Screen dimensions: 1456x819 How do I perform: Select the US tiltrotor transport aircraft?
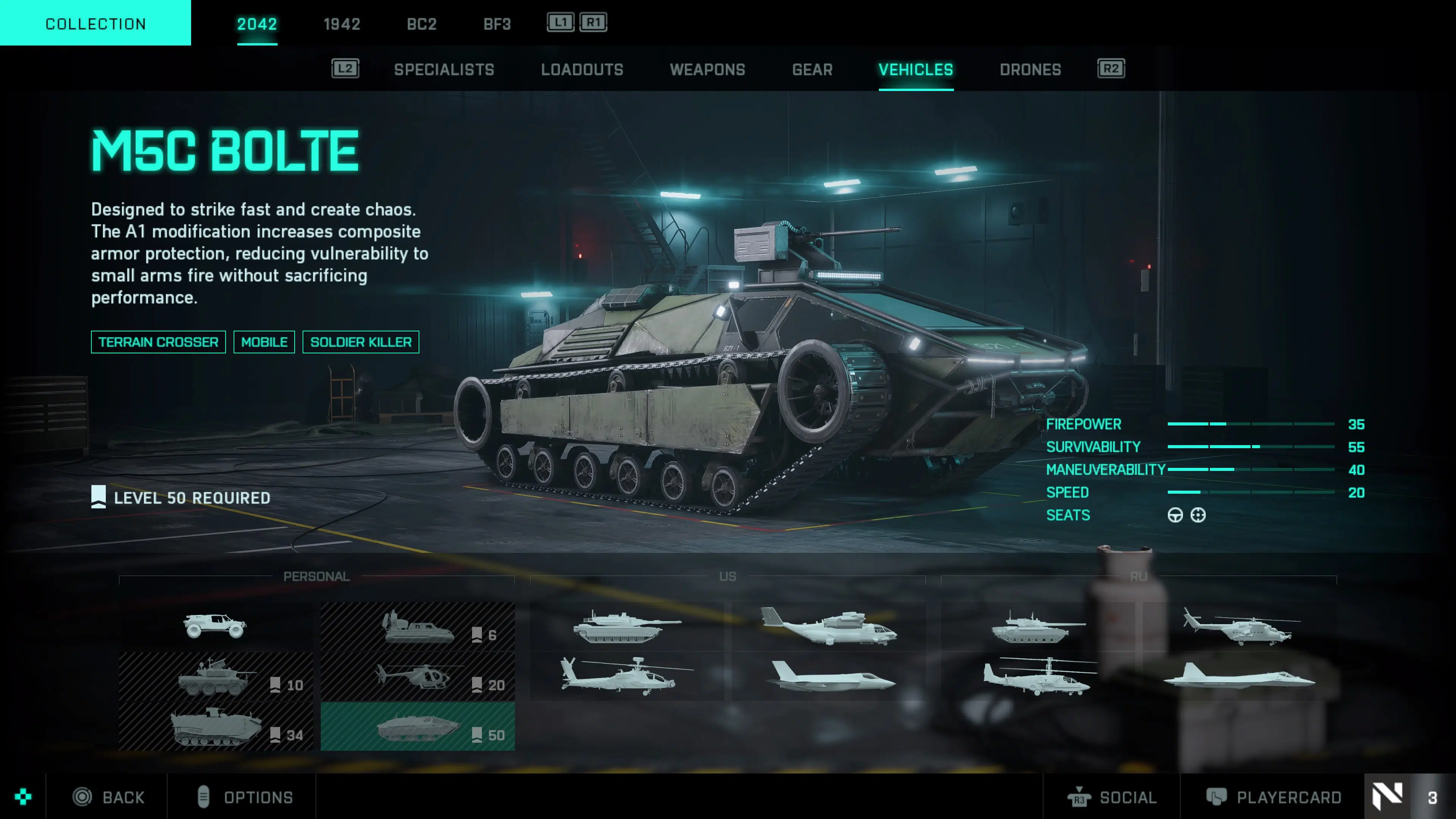coord(829,626)
